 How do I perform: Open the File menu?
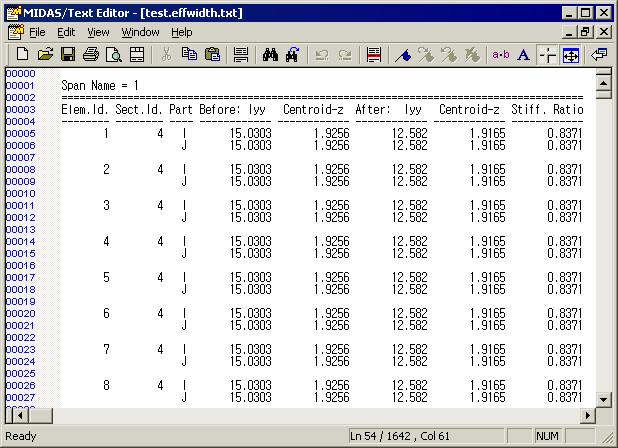pyautogui.click(x=37, y=32)
